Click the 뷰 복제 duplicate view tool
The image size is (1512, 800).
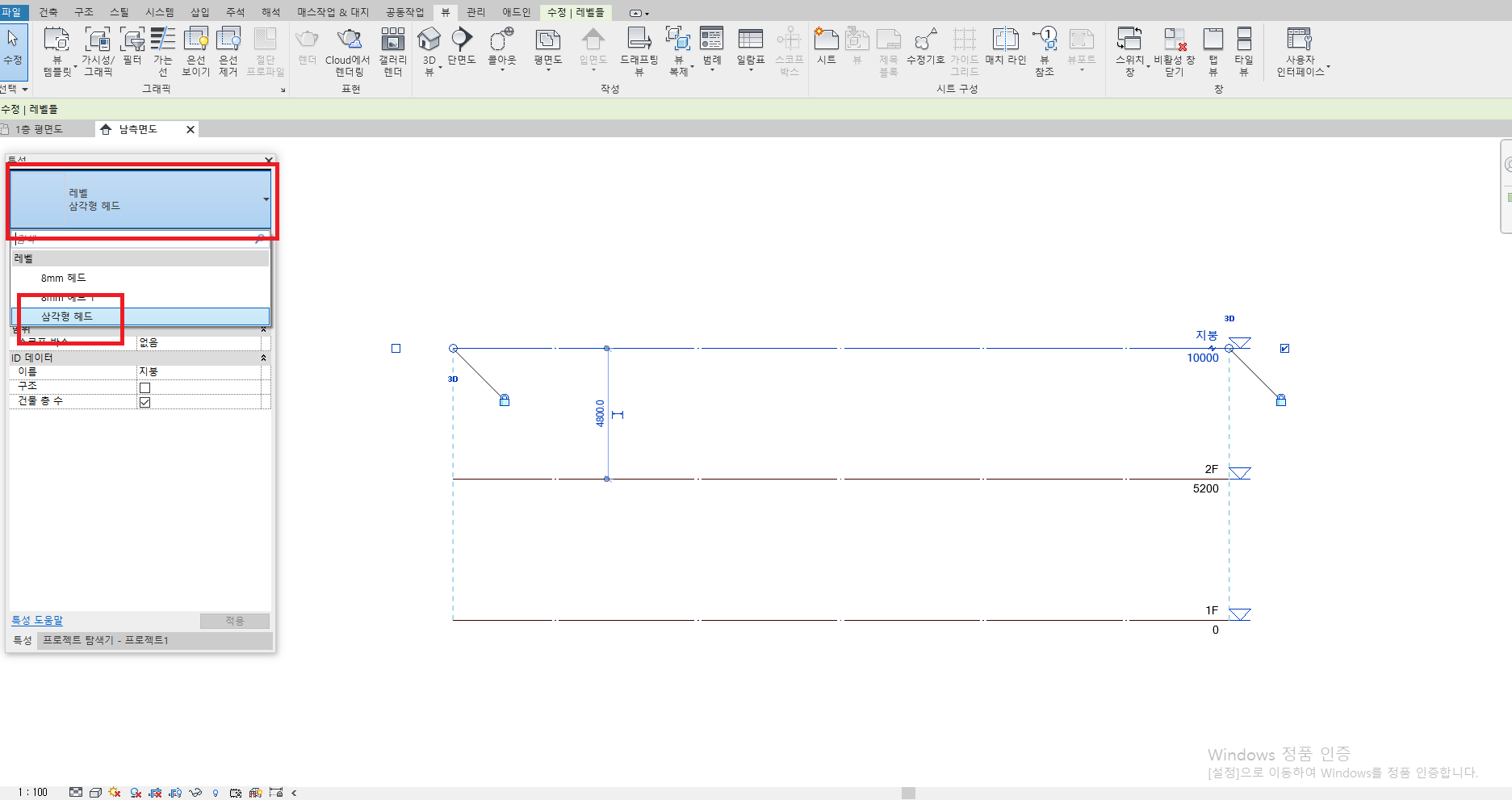[x=678, y=52]
